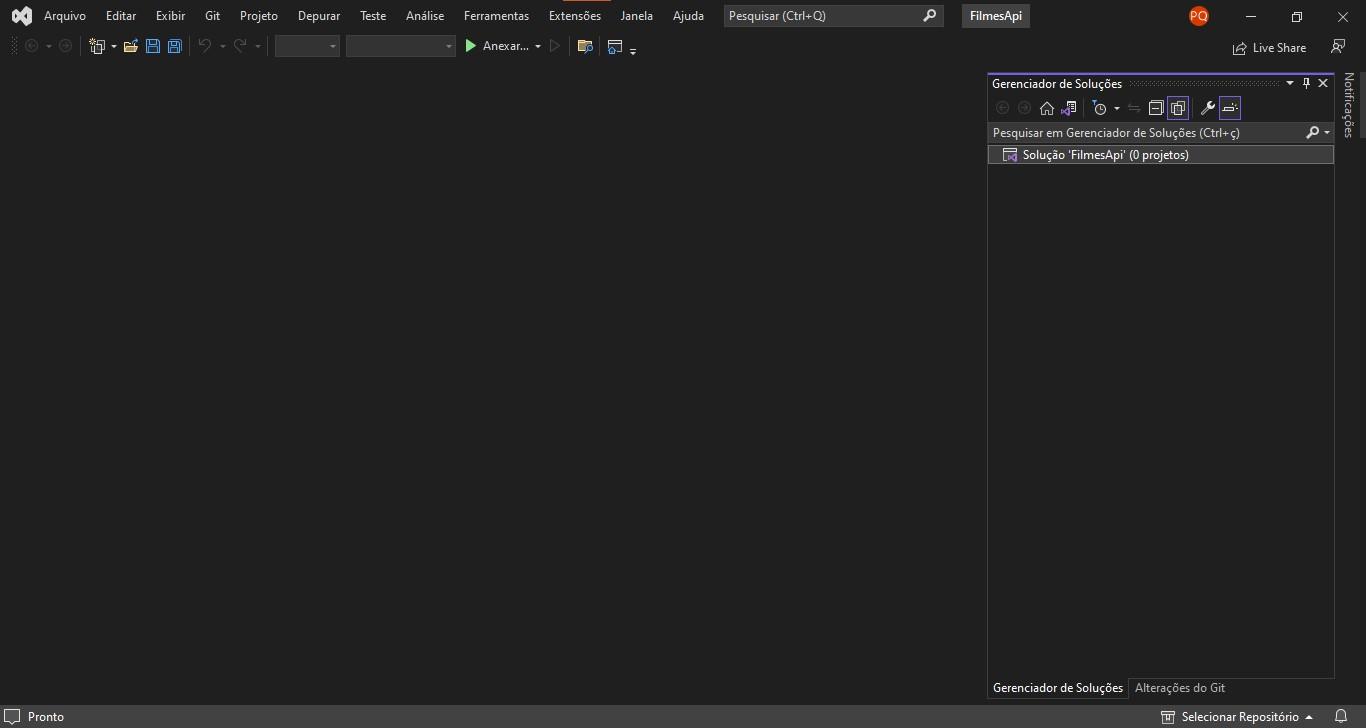Open the Janela menu
The height and width of the screenshot is (728, 1366).
click(636, 16)
